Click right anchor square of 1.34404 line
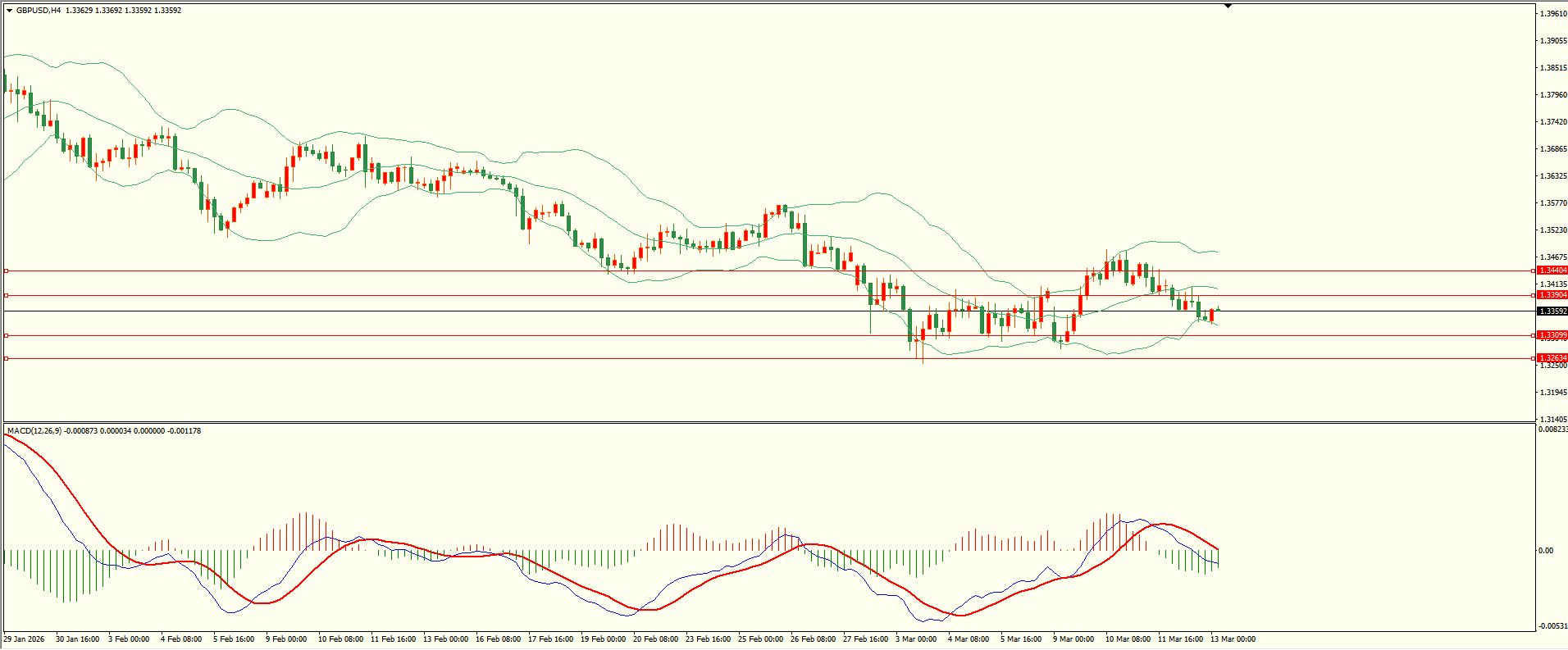This screenshot has height=650, width=1568. 1534,270
